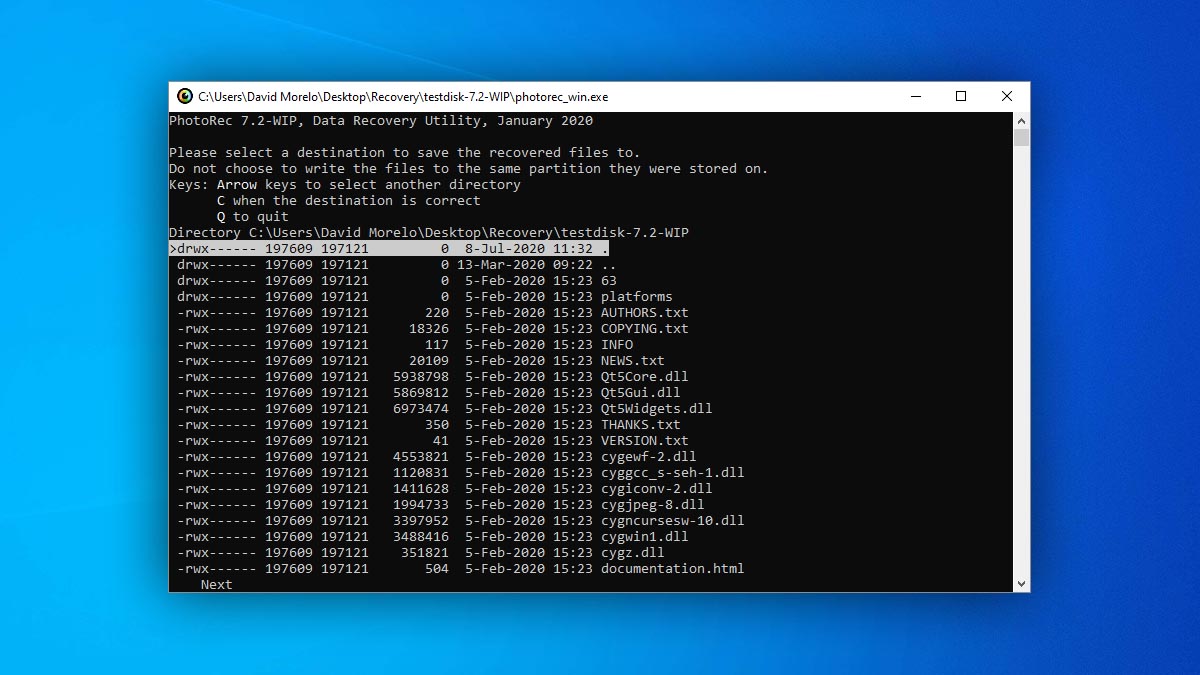Click the 'Do not choose to write' warning line

(469, 169)
